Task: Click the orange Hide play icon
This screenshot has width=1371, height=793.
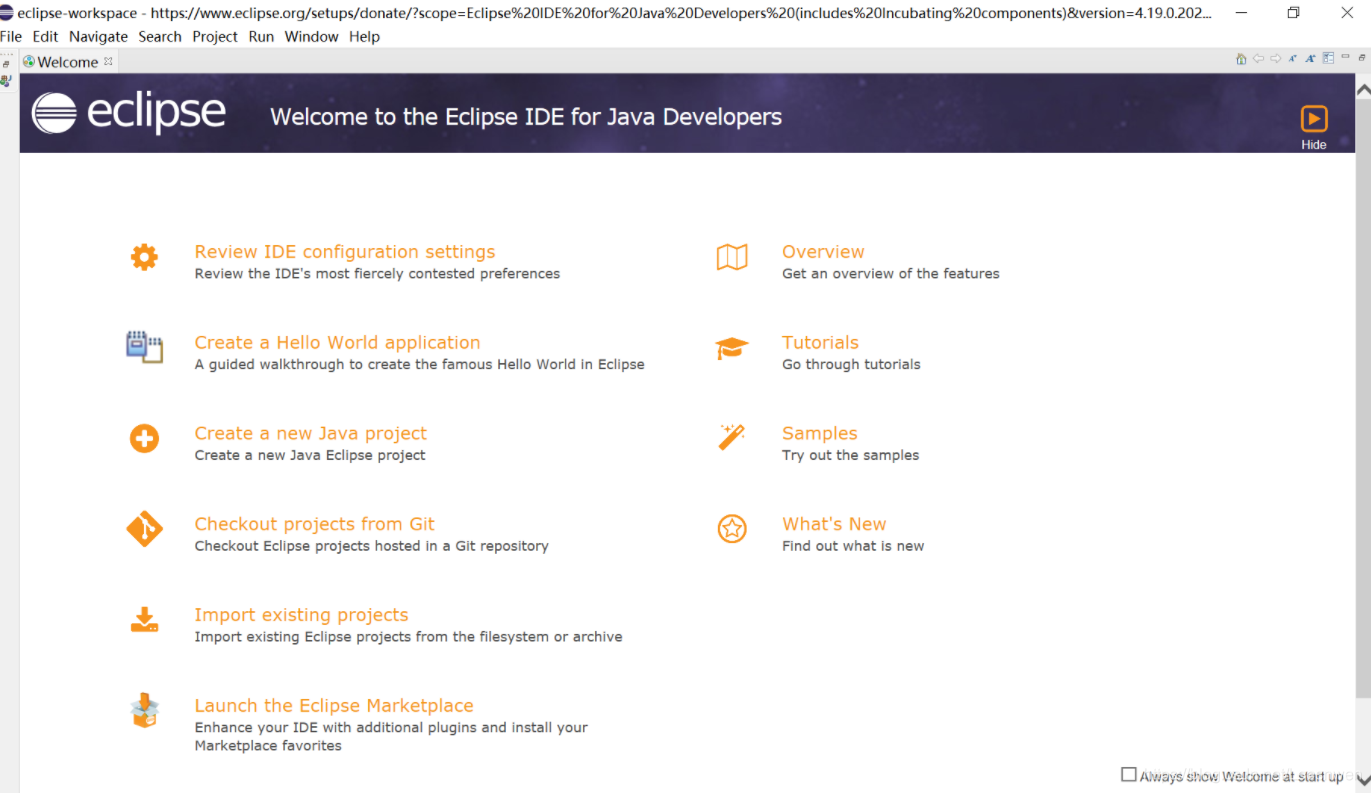Action: (x=1314, y=118)
